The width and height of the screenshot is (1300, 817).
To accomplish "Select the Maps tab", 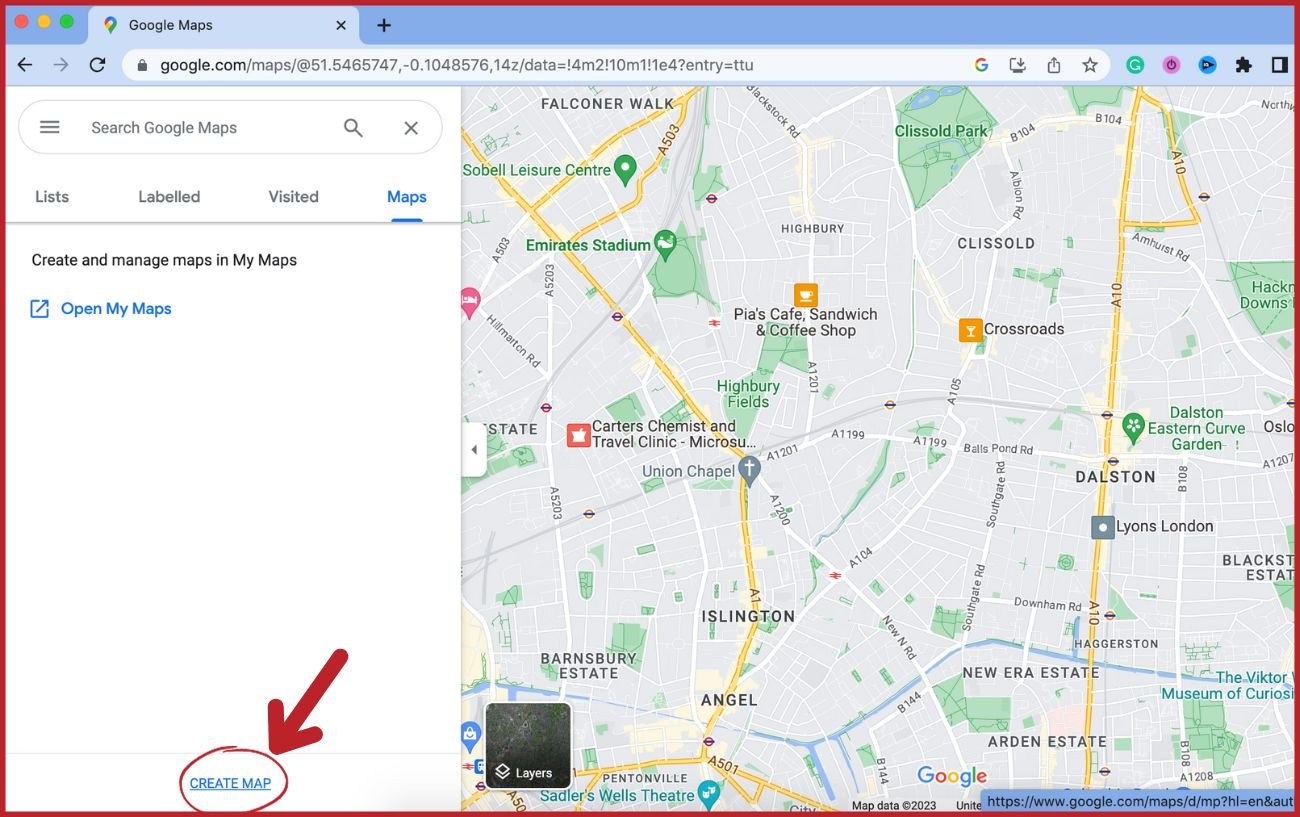I will tap(407, 197).
